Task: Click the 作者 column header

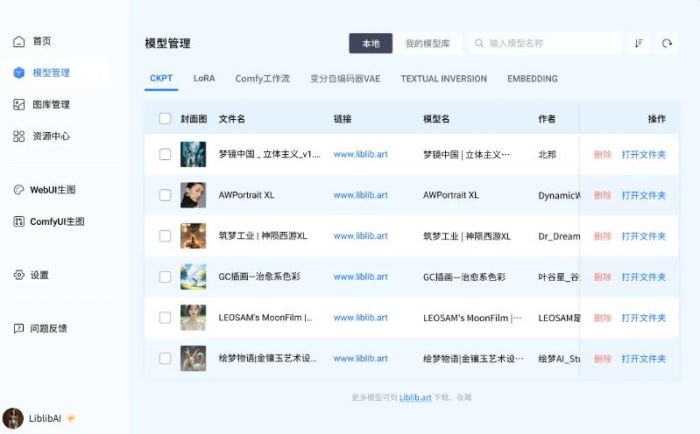Action: [547, 119]
